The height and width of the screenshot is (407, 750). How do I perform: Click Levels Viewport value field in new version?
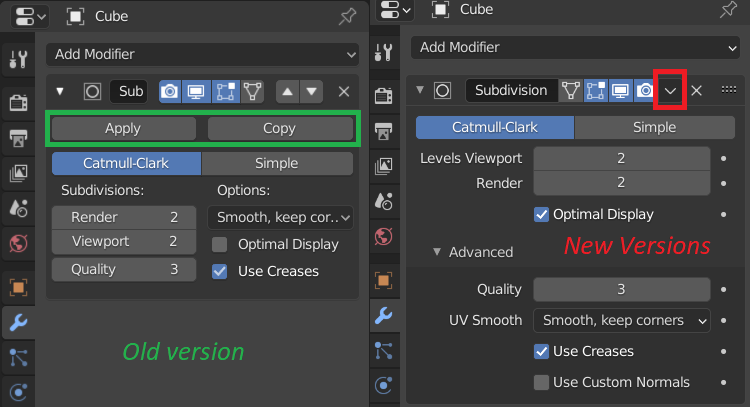pyautogui.click(x=622, y=158)
